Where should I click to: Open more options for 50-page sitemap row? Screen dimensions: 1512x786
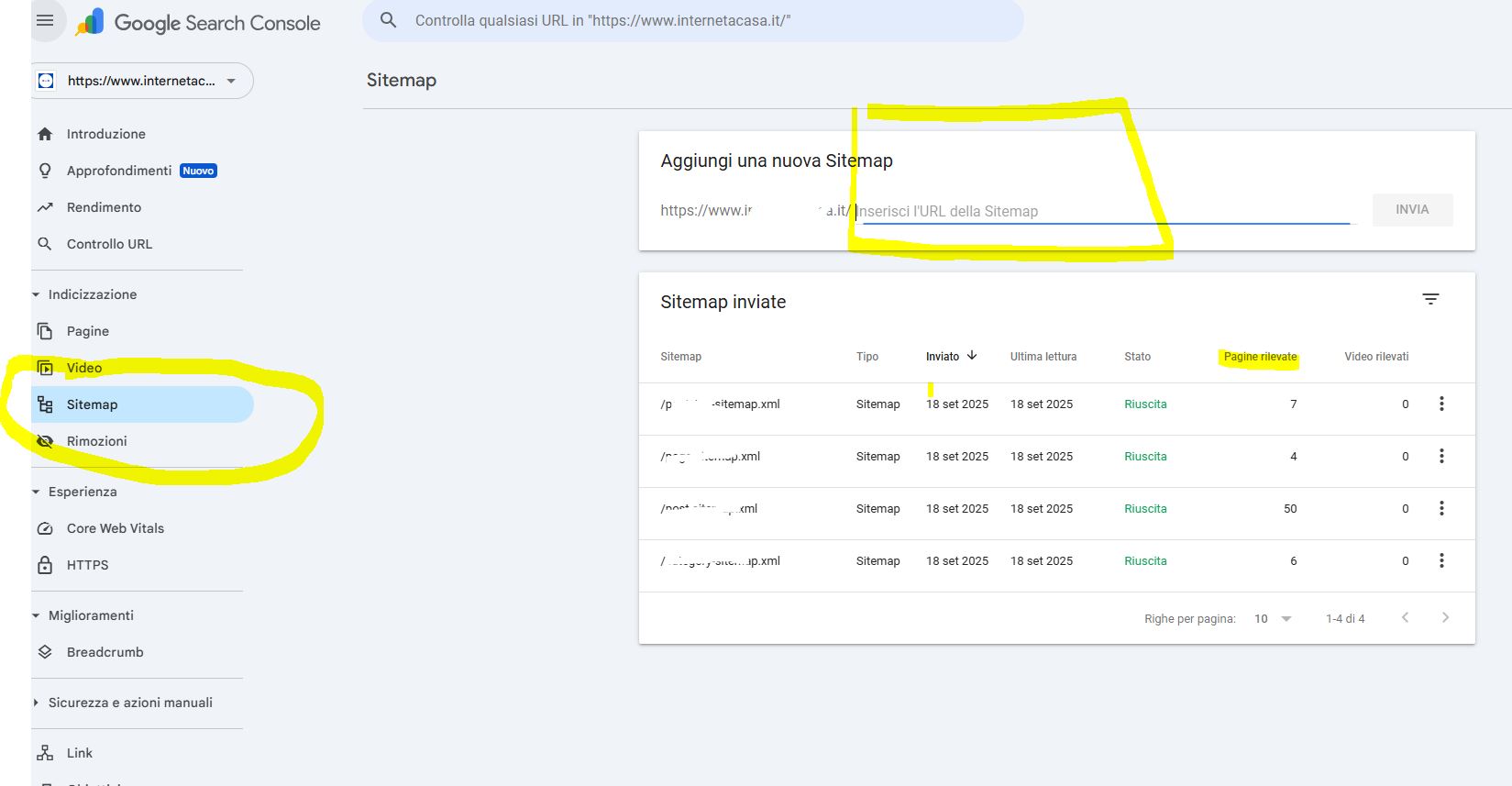click(x=1441, y=508)
